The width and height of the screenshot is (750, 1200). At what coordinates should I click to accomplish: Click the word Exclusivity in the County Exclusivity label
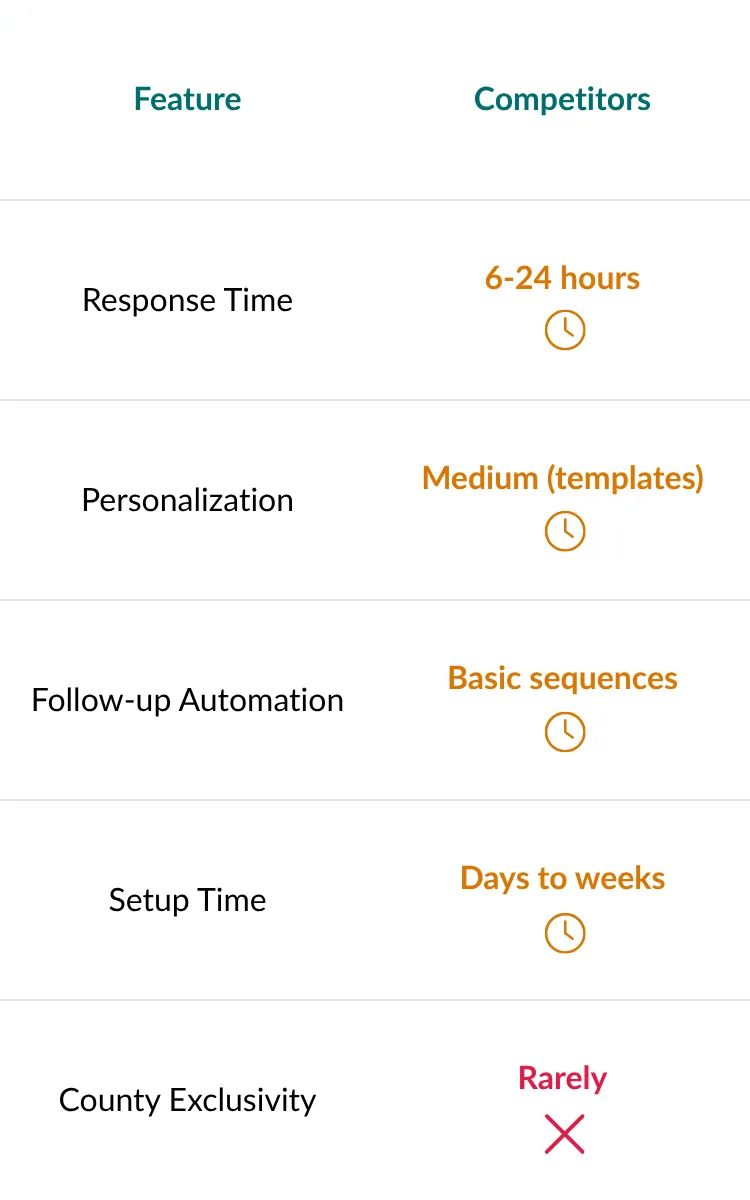[x=243, y=1100]
